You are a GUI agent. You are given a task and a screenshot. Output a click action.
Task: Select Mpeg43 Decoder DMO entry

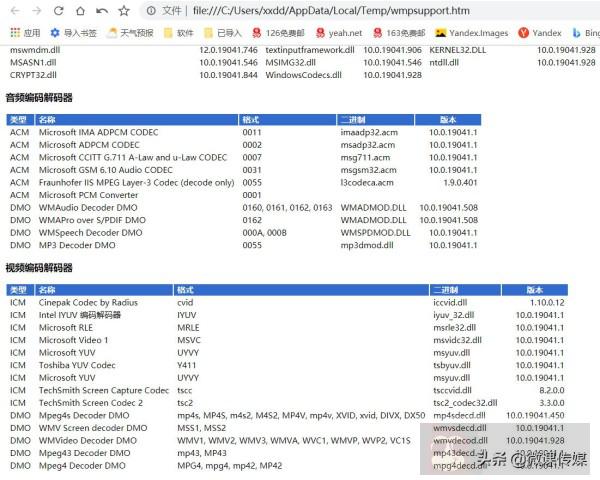[84, 453]
